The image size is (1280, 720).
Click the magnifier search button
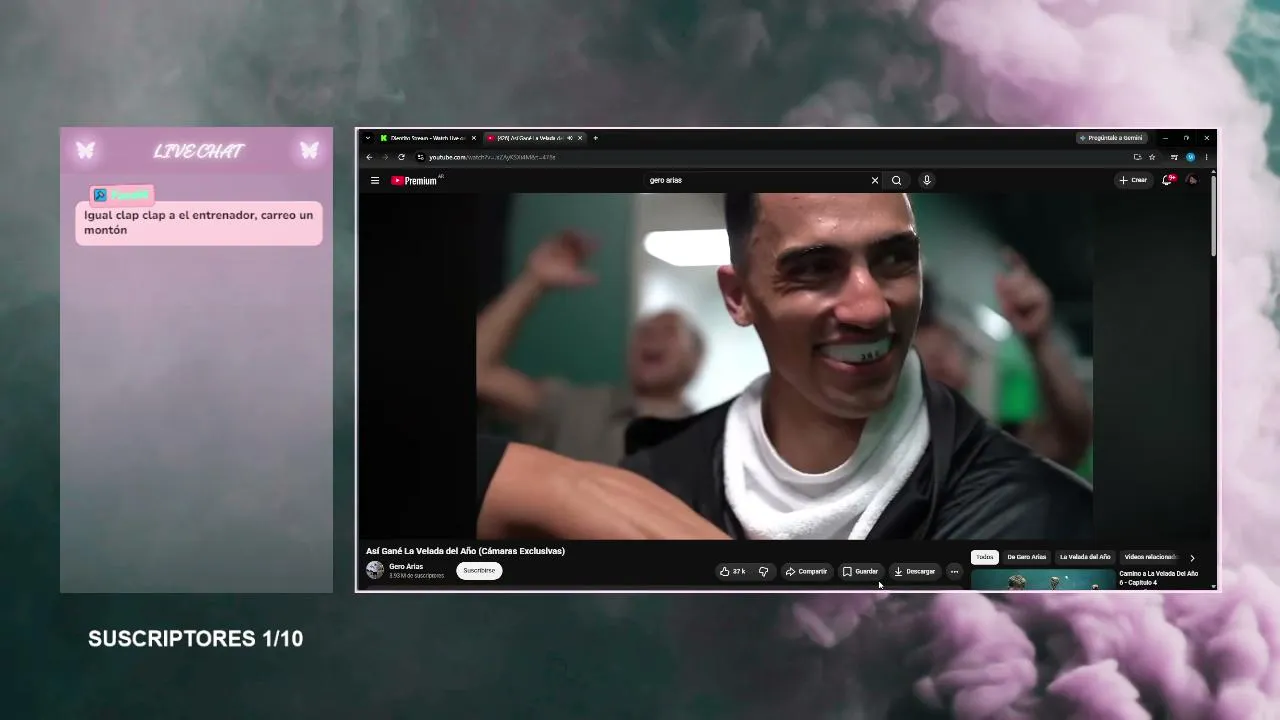coord(896,181)
